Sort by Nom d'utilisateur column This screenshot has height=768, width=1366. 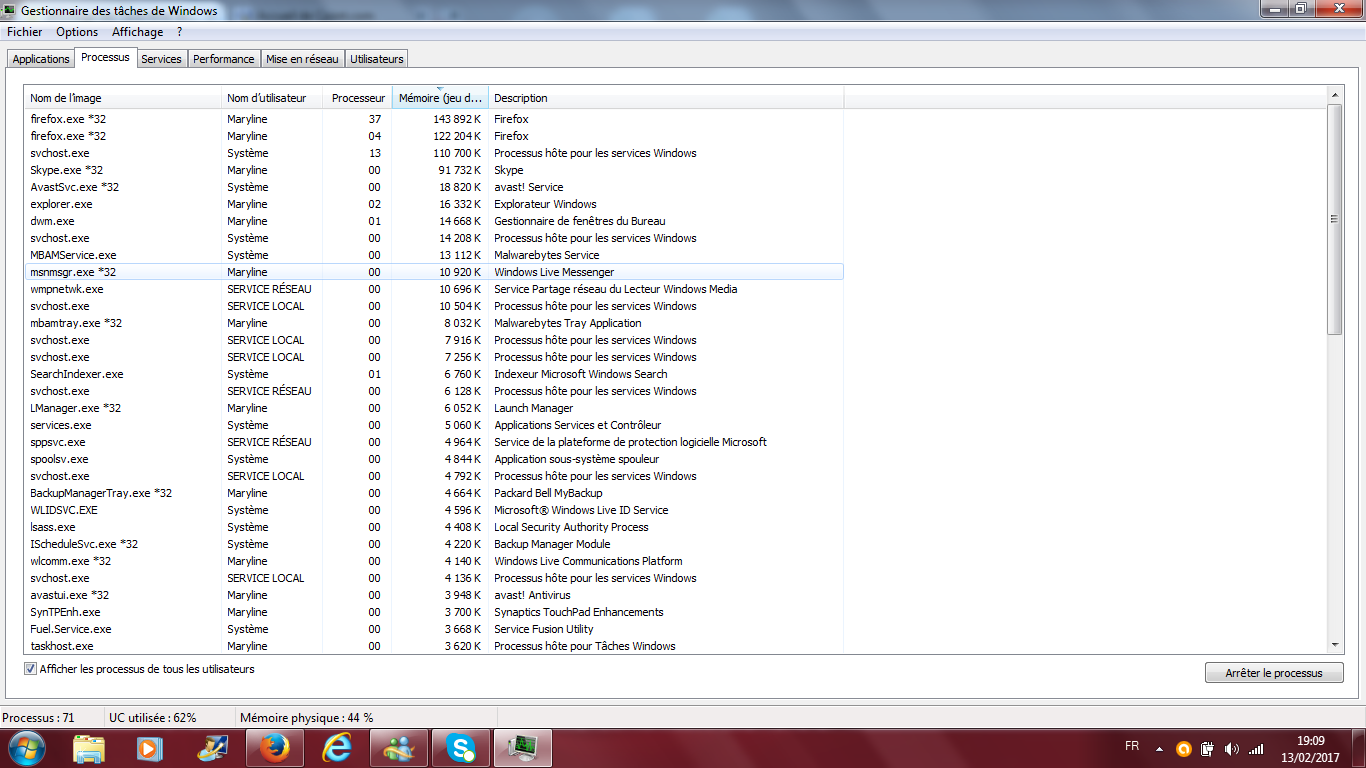pyautogui.click(x=273, y=98)
